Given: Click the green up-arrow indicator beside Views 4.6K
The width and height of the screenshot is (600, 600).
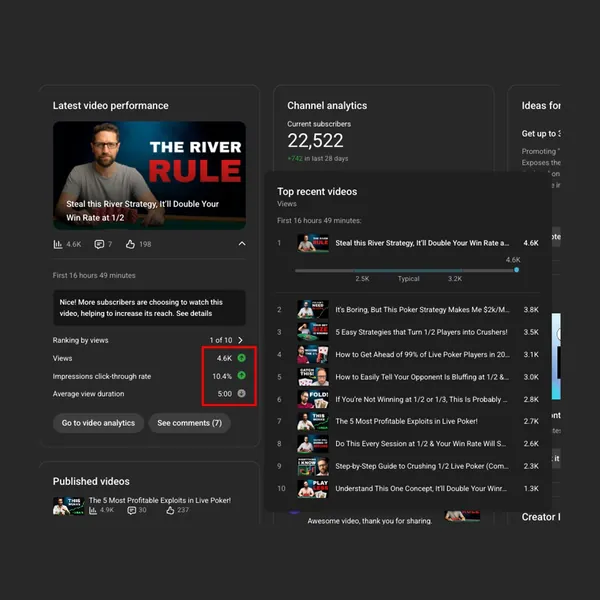Looking at the screenshot, I should pos(241,358).
